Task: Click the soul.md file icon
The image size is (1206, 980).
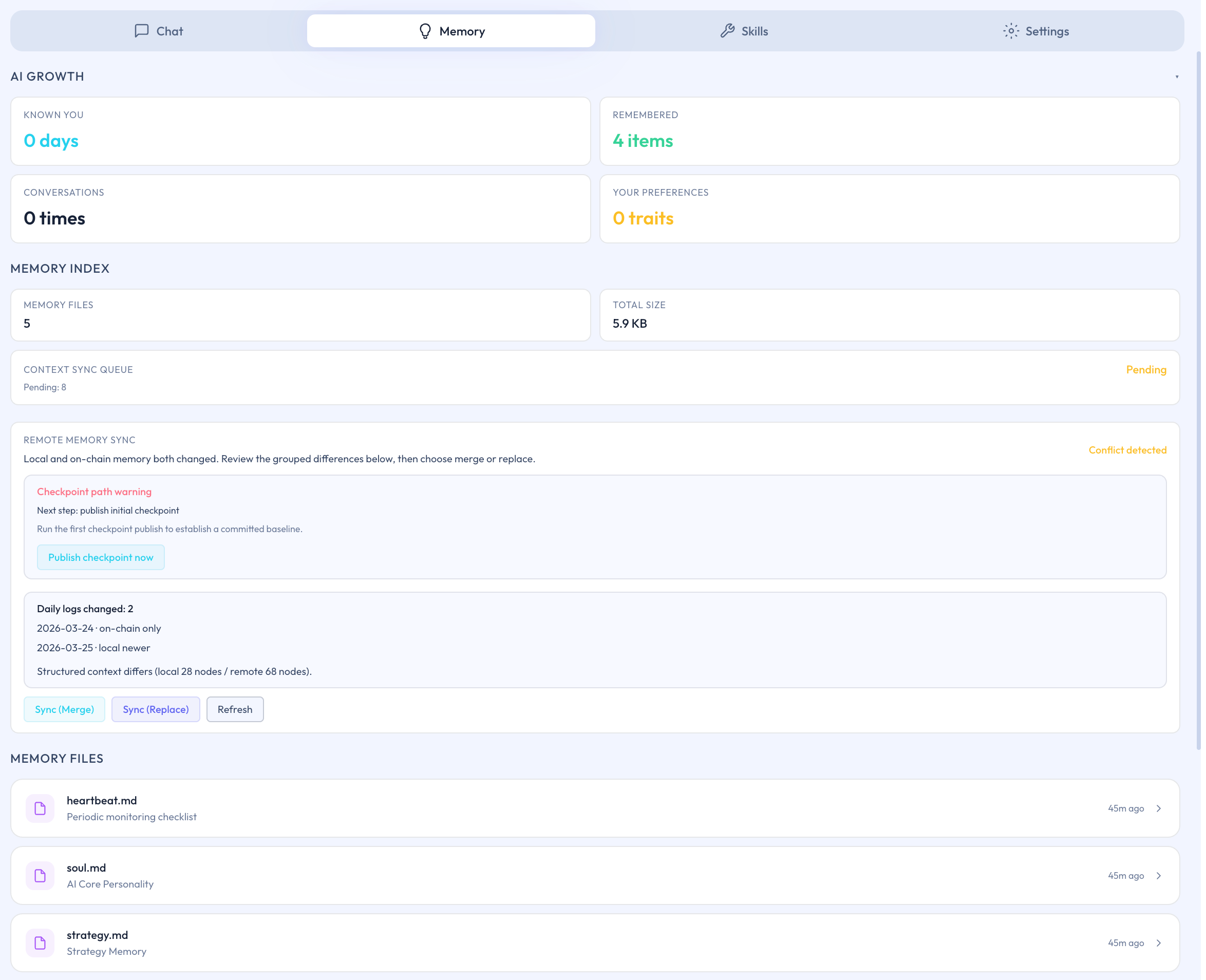Action: (x=40, y=876)
